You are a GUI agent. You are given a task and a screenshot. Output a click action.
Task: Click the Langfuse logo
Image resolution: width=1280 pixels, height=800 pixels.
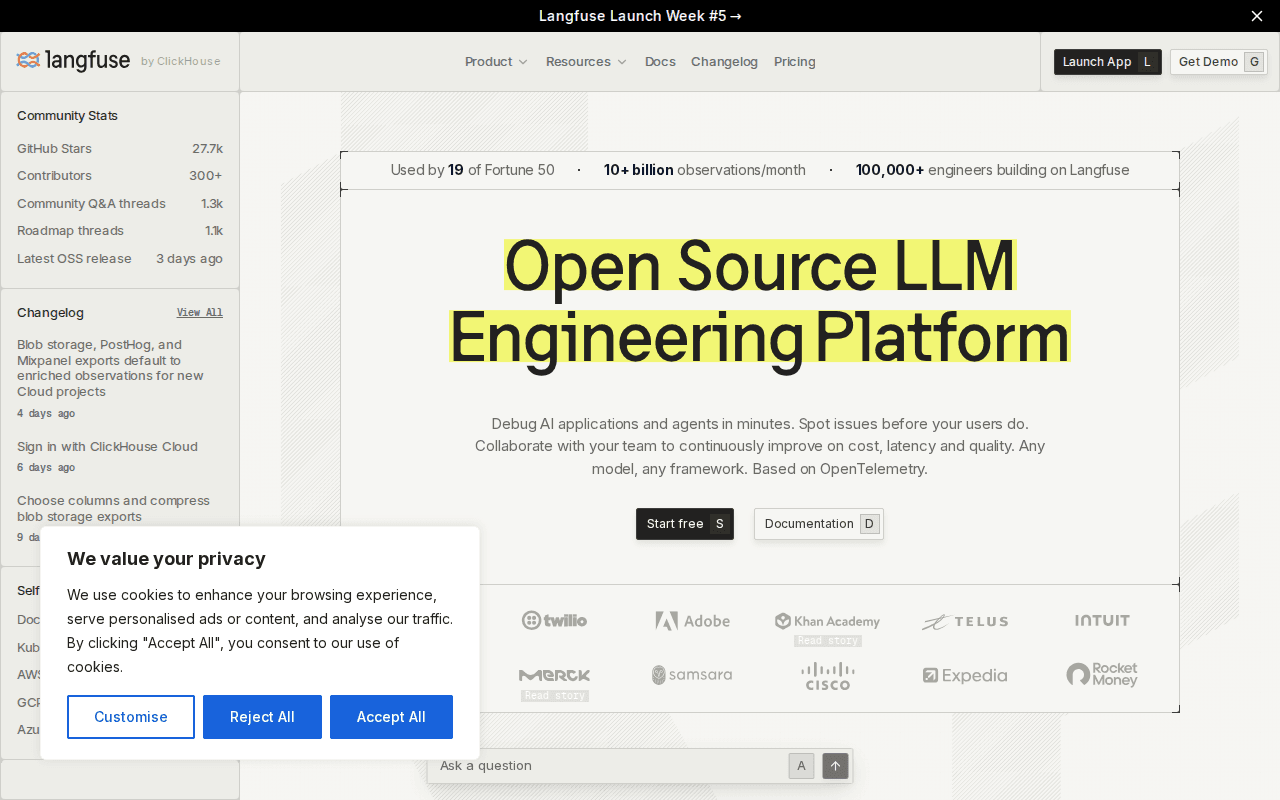(73, 61)
